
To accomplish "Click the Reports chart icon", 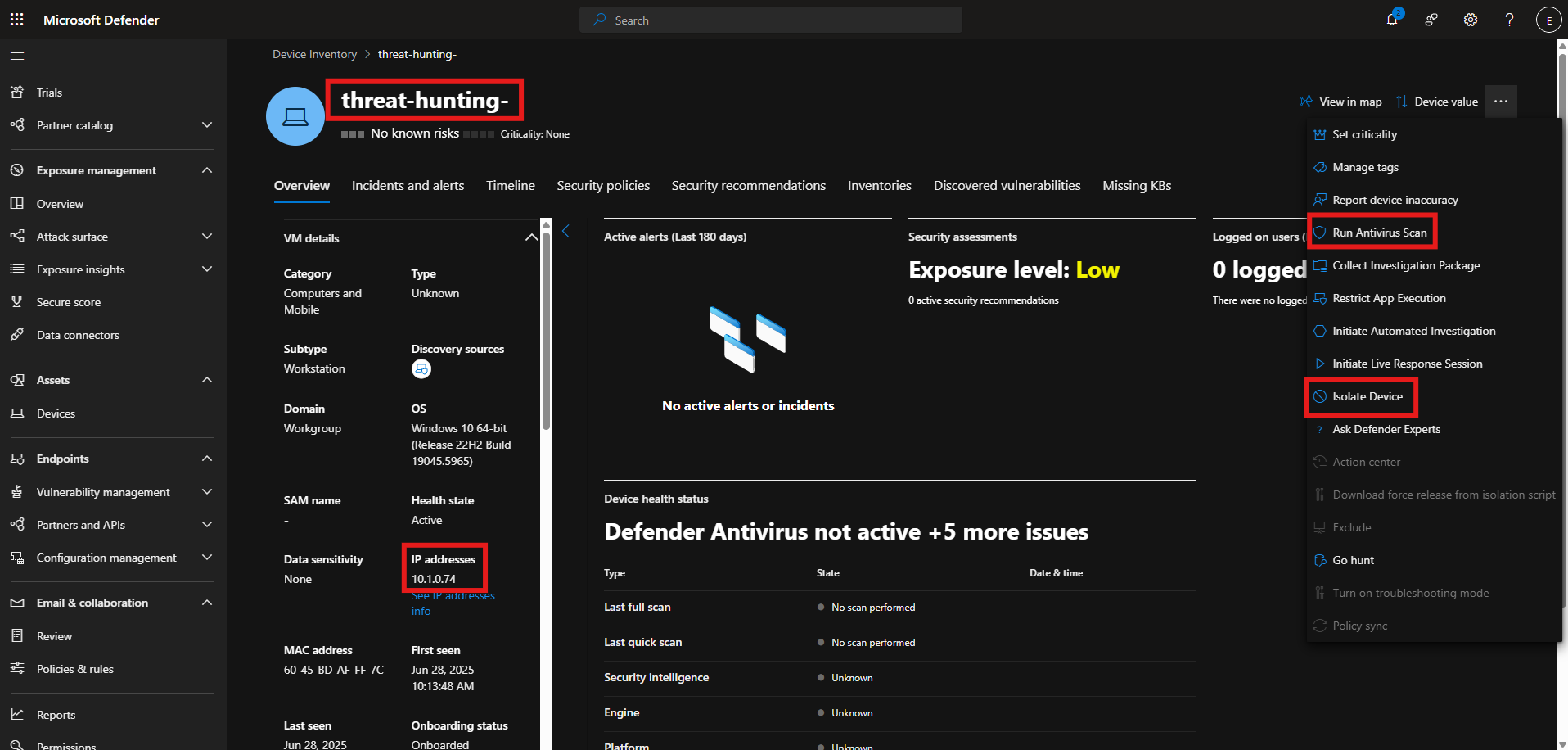I will pos(17,715).
